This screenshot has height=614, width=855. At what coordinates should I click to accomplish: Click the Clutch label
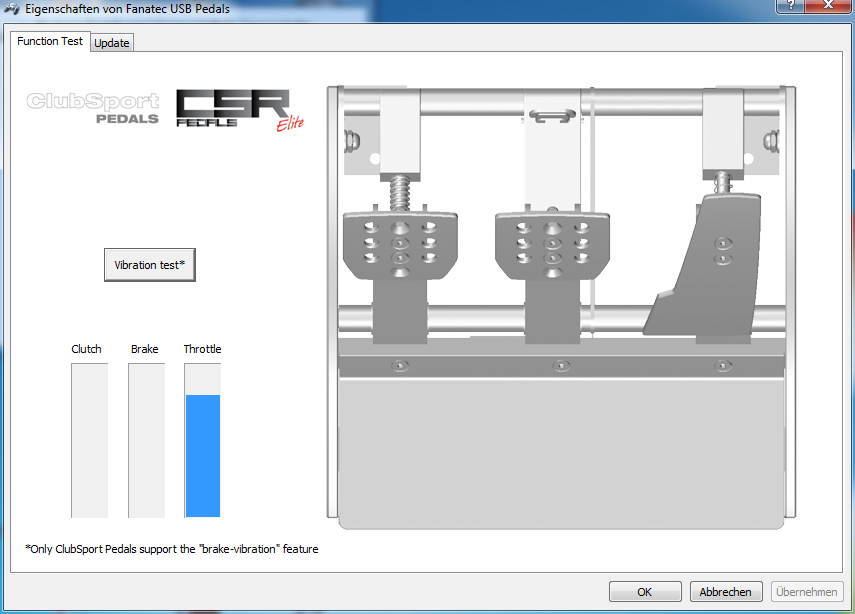pyautogui.click(x=86, y=349)
